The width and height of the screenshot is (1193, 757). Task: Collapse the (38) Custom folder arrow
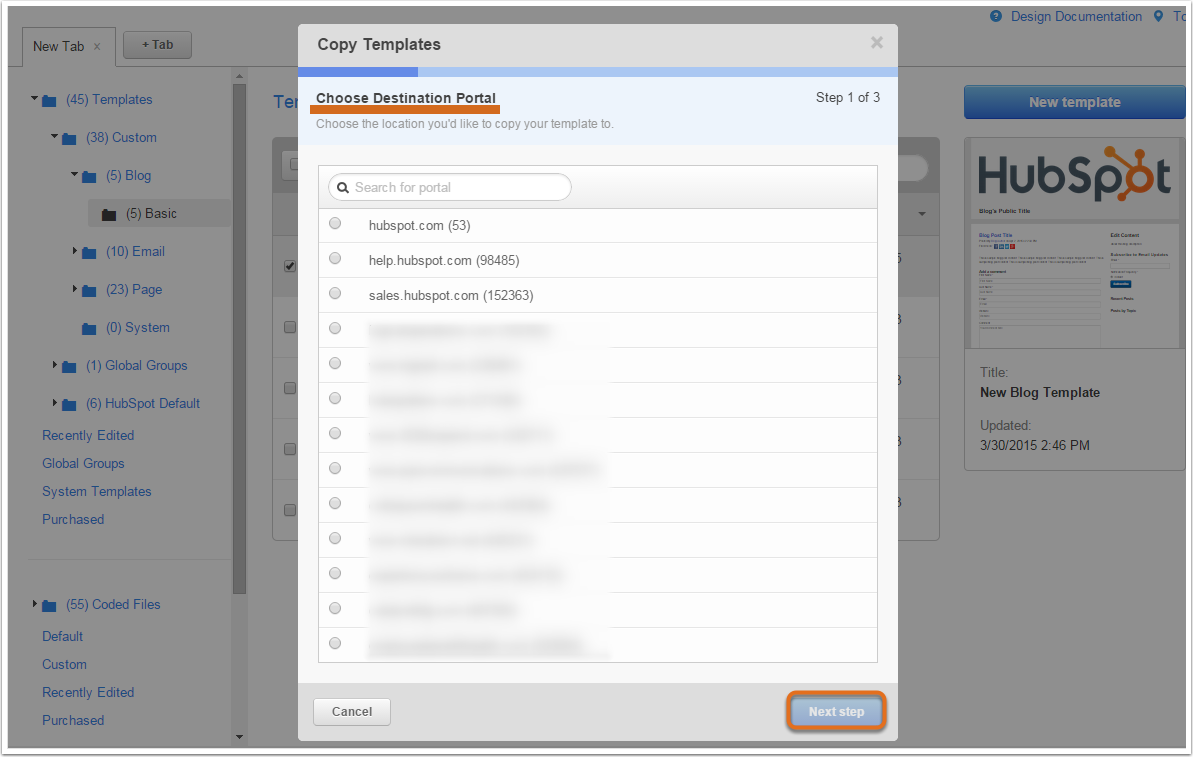pos(54,136)
